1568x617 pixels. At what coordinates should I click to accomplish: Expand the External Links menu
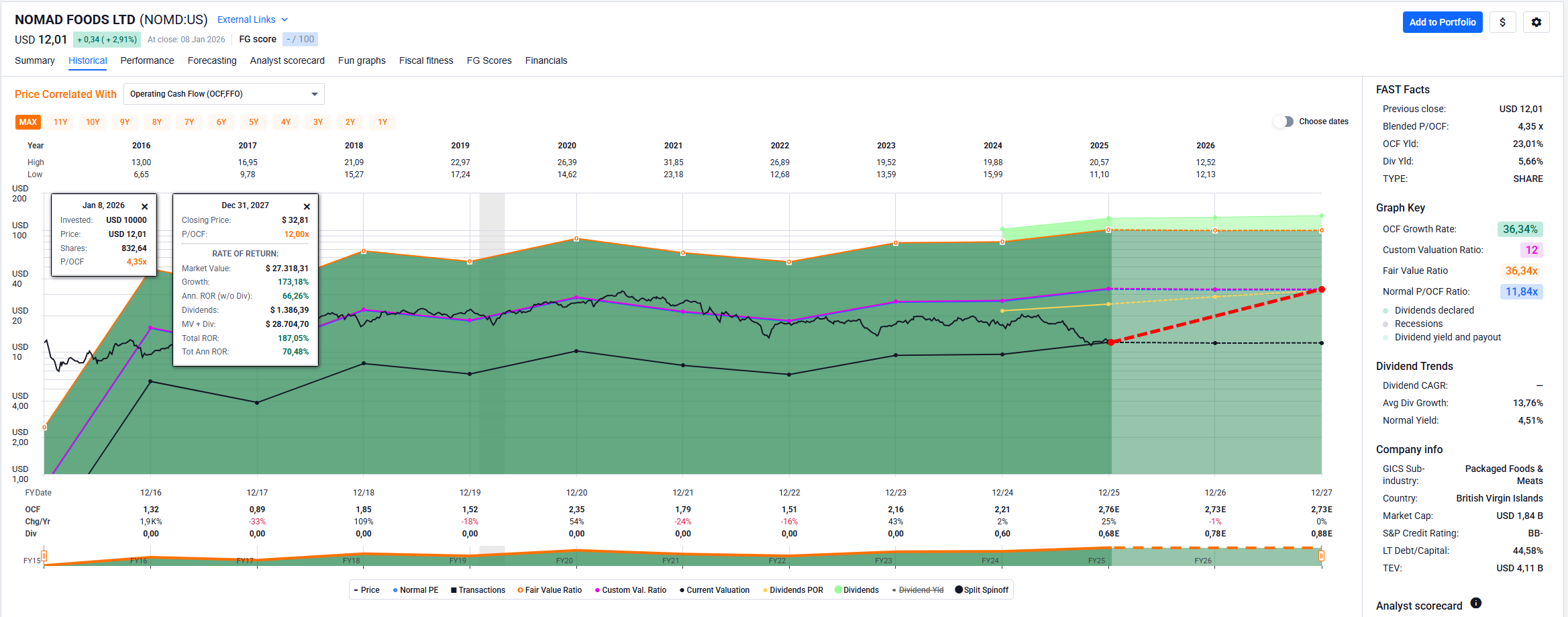point(252,19)
